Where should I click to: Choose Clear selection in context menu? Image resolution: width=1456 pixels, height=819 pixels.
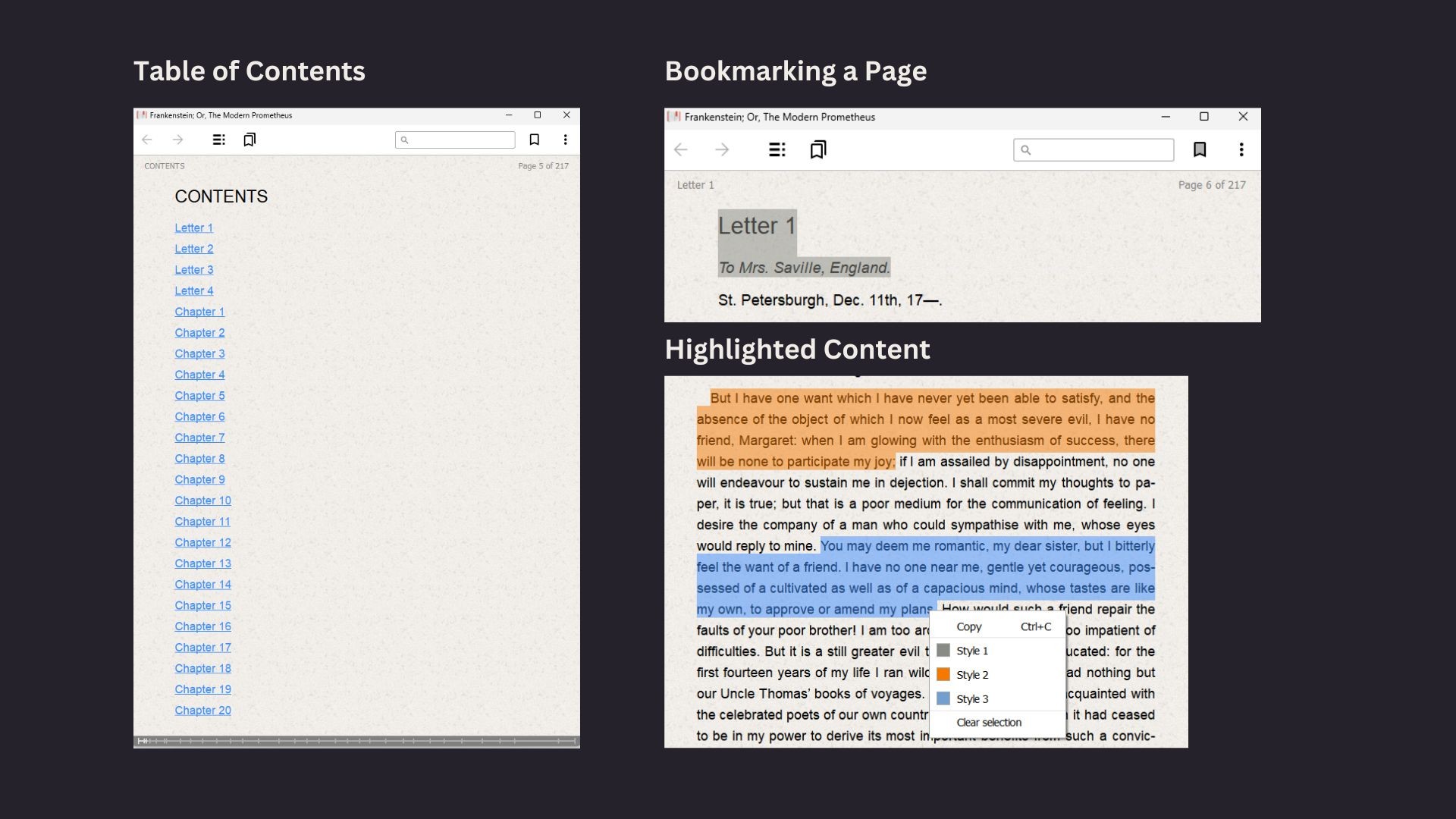[997, 723]
